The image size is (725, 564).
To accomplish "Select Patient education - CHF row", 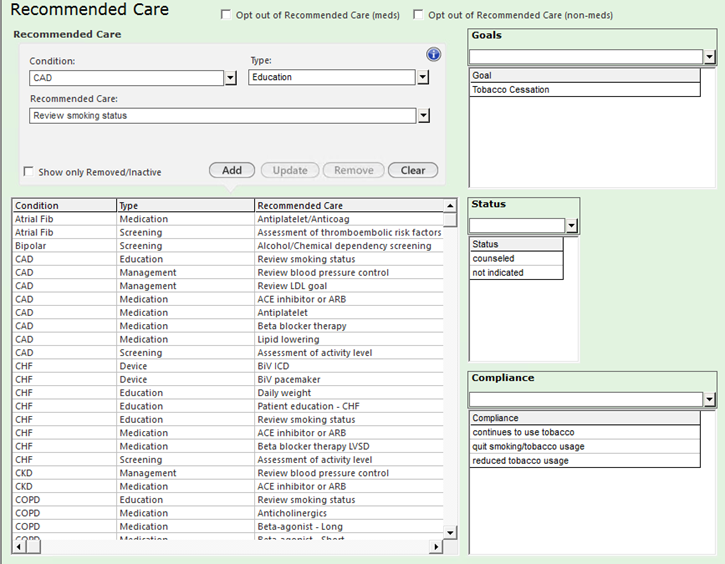I will coord(228,407).
